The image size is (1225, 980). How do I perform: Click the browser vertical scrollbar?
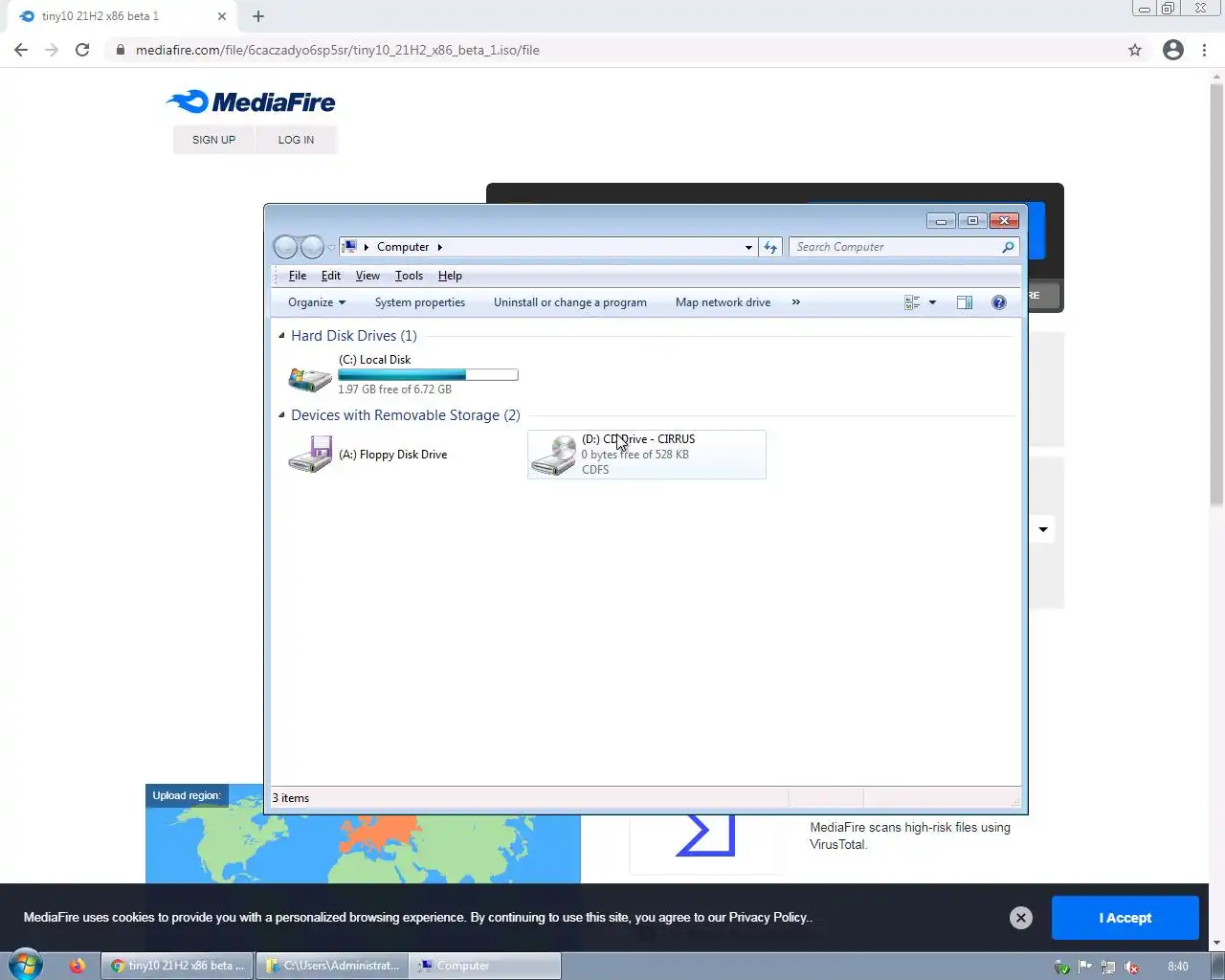(x=1217, y=295)
